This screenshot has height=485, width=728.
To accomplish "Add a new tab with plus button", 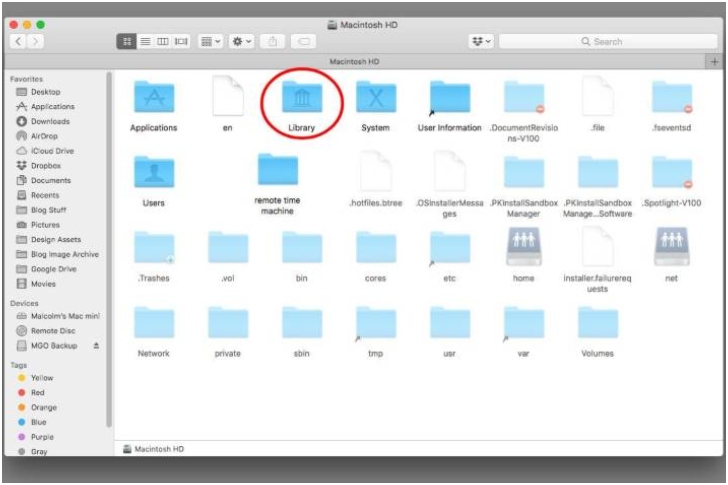I will [x=714, y=61].
